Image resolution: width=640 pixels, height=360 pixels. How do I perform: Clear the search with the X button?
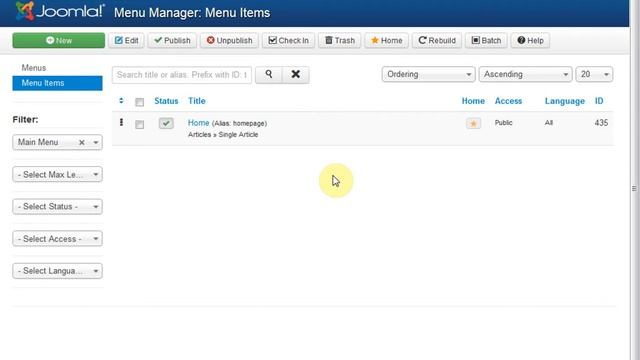(x=296, y=75)
